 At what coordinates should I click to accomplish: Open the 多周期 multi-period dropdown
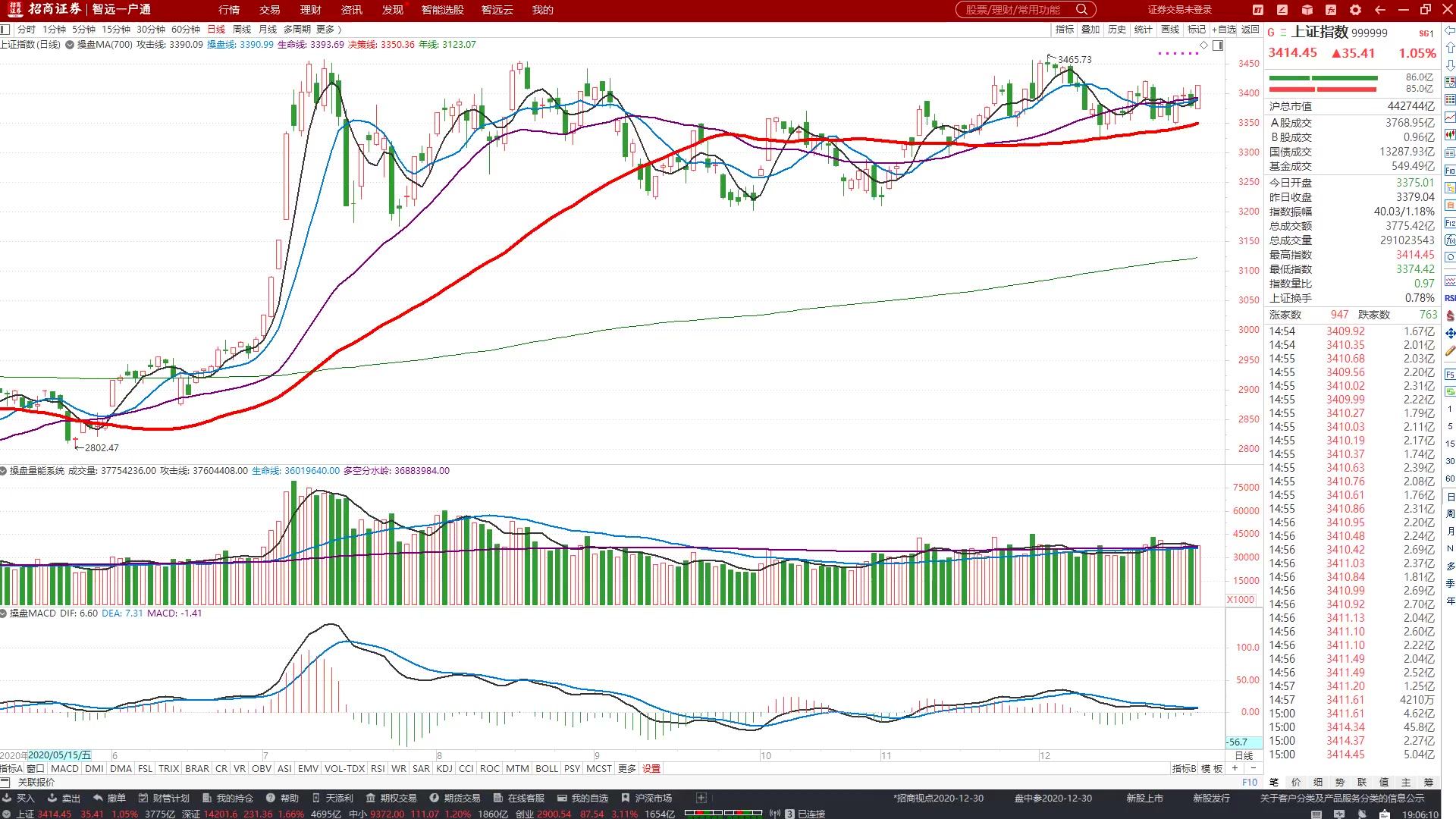297,30
